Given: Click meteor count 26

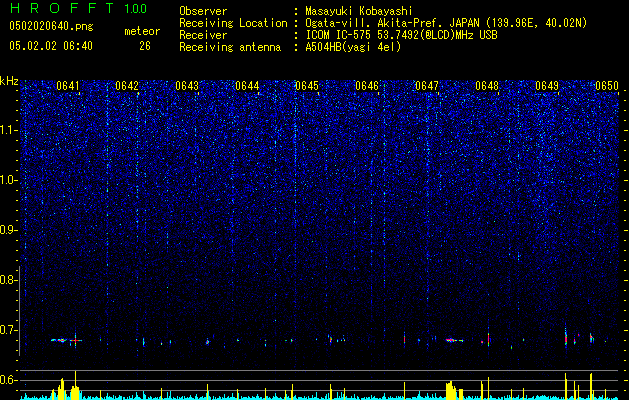Looking at the screenshot, I should (x=145, y=46).
